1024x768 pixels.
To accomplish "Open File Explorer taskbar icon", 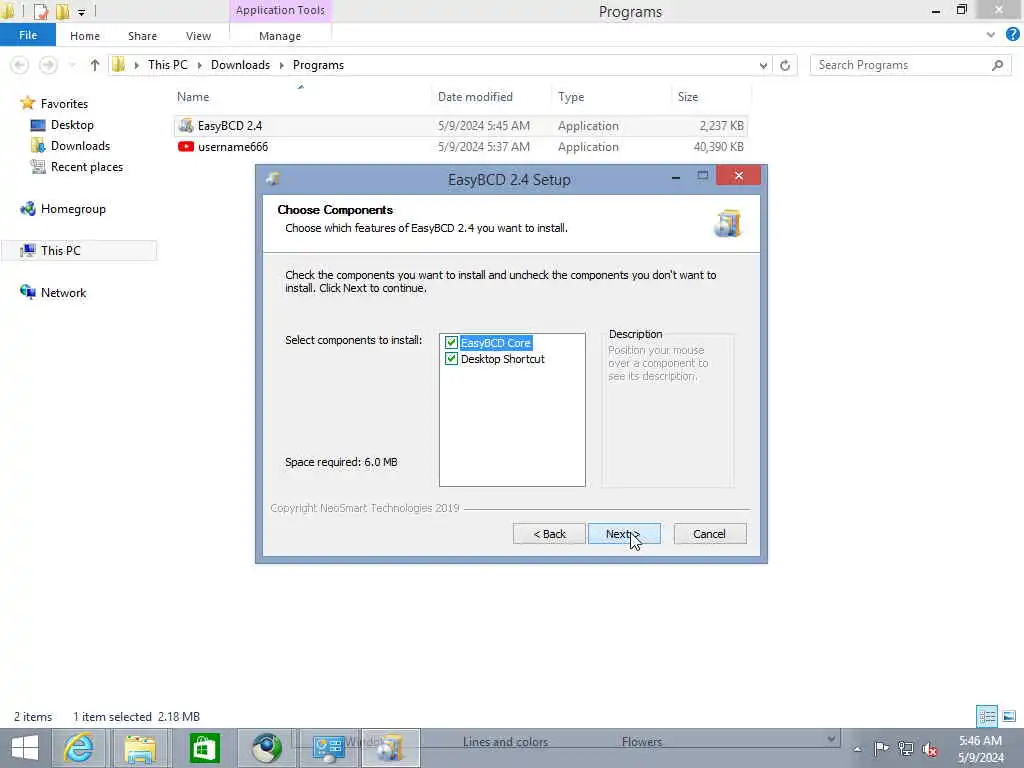I will tap(140, 748).
